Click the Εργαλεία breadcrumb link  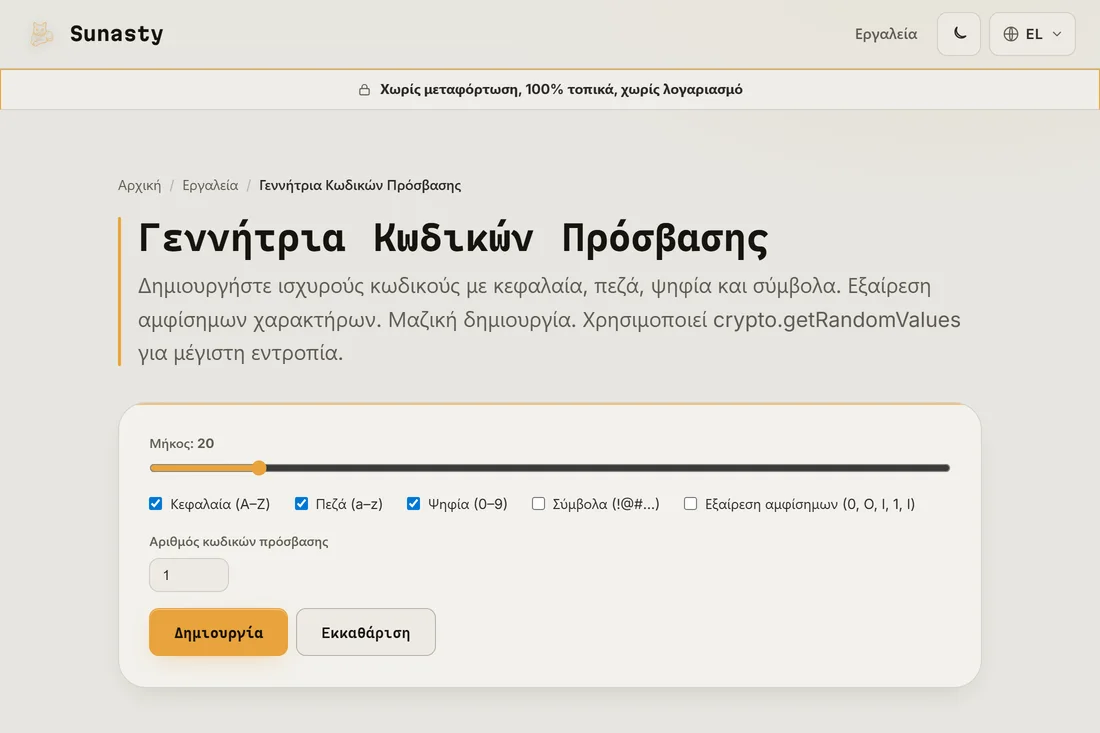click(x=210, y=185)
